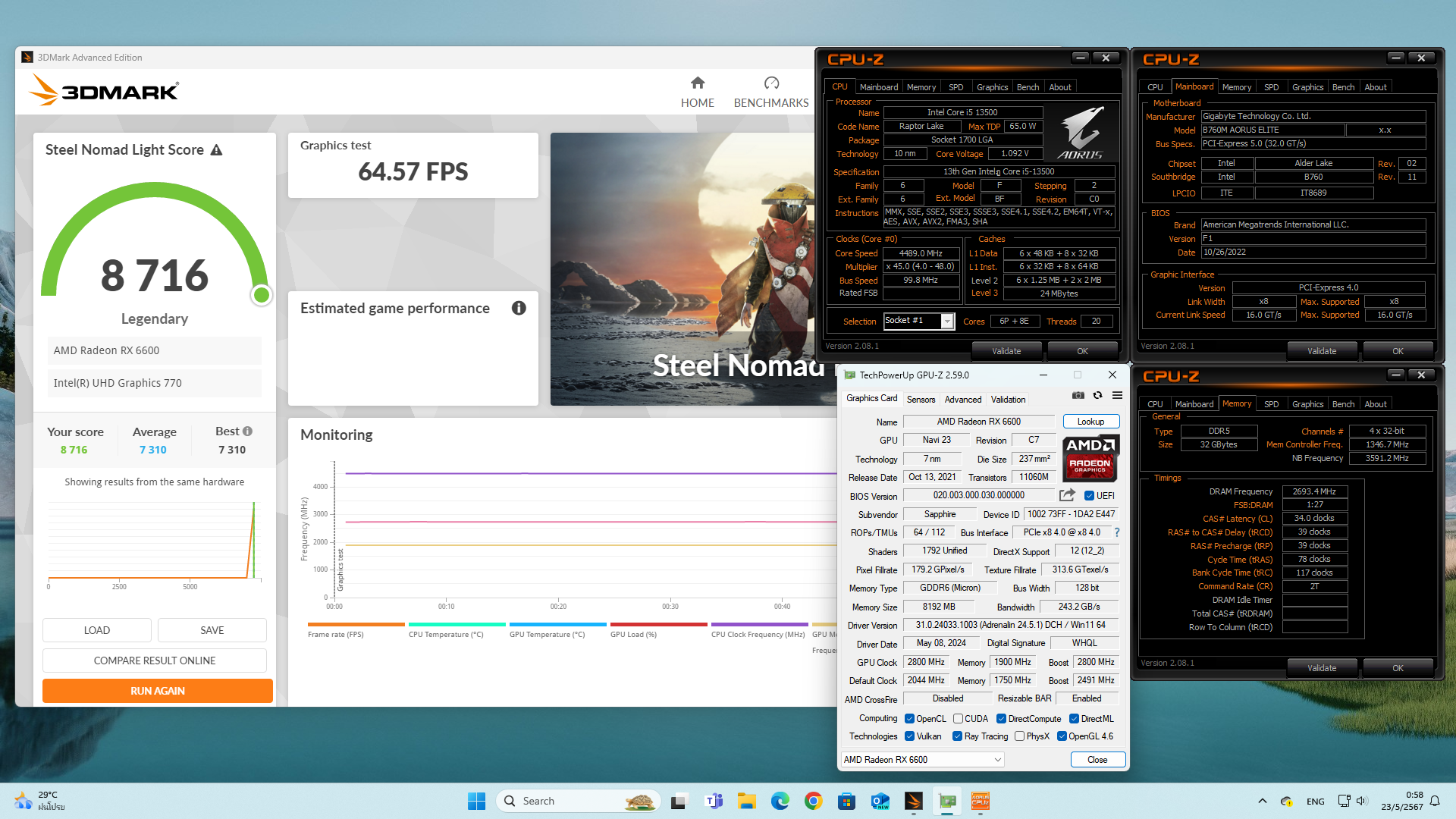The height and width of the screenshot is (819, 1456).
Task: Open the Windows Start menu
Action: (476, 801)
